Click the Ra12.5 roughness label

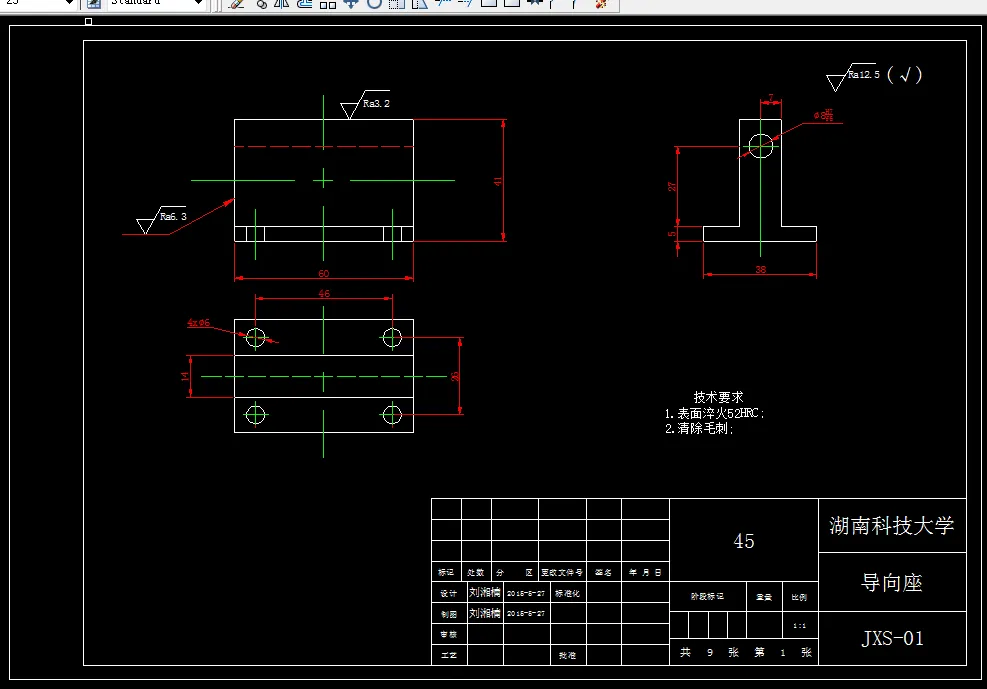864,74
